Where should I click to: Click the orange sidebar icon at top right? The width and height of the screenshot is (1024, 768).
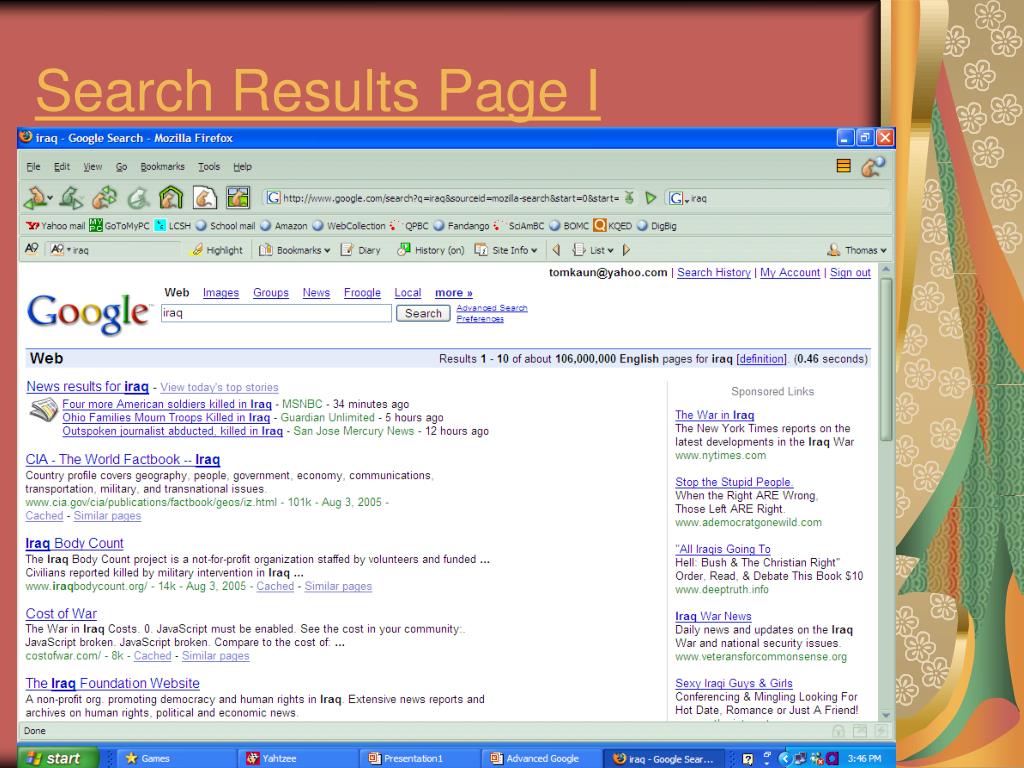point(843,166)
